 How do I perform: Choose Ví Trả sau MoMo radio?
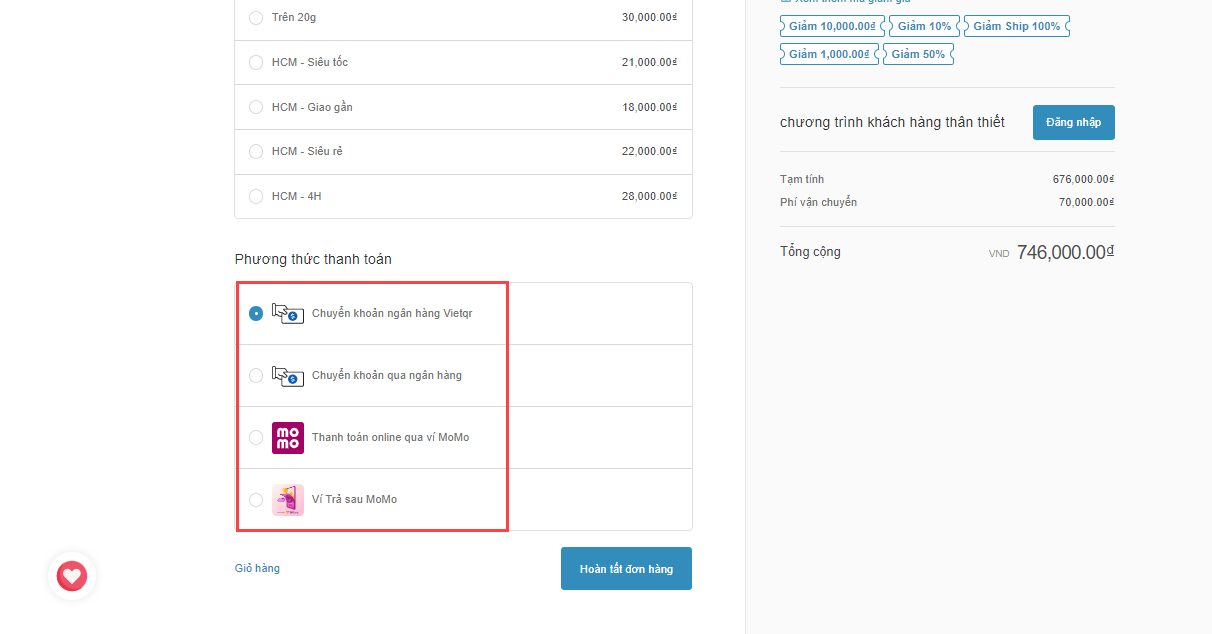point(256,499)
